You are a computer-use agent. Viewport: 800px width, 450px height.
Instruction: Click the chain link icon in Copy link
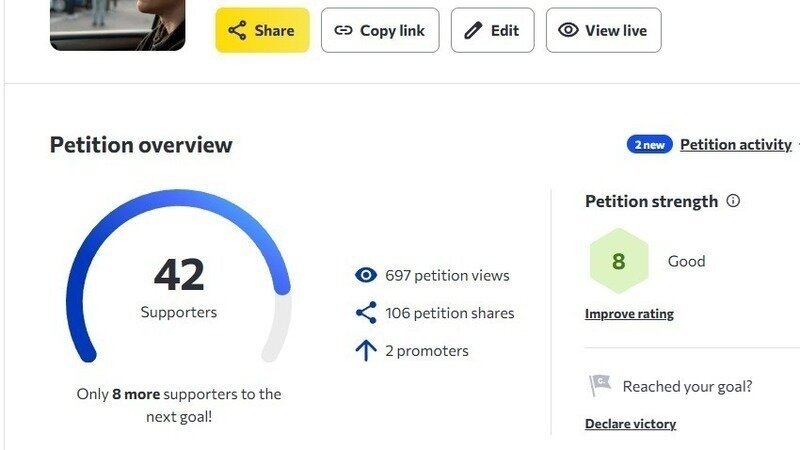click(x=343, y=31)
